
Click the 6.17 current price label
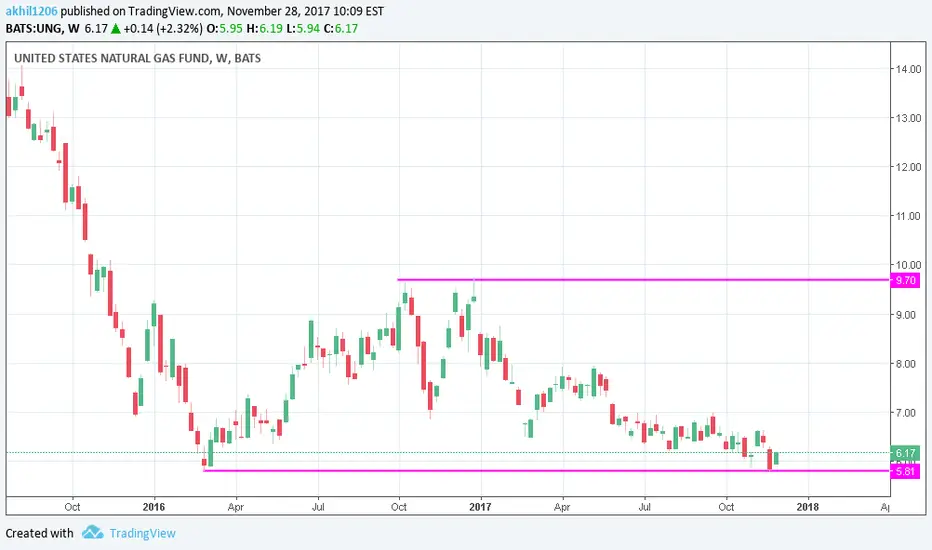click(905, 453)
